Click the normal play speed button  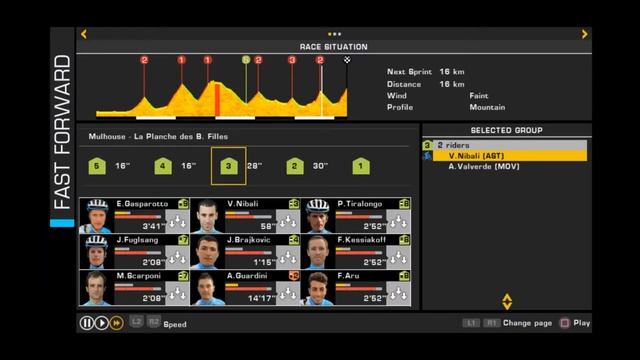point(102,323)
